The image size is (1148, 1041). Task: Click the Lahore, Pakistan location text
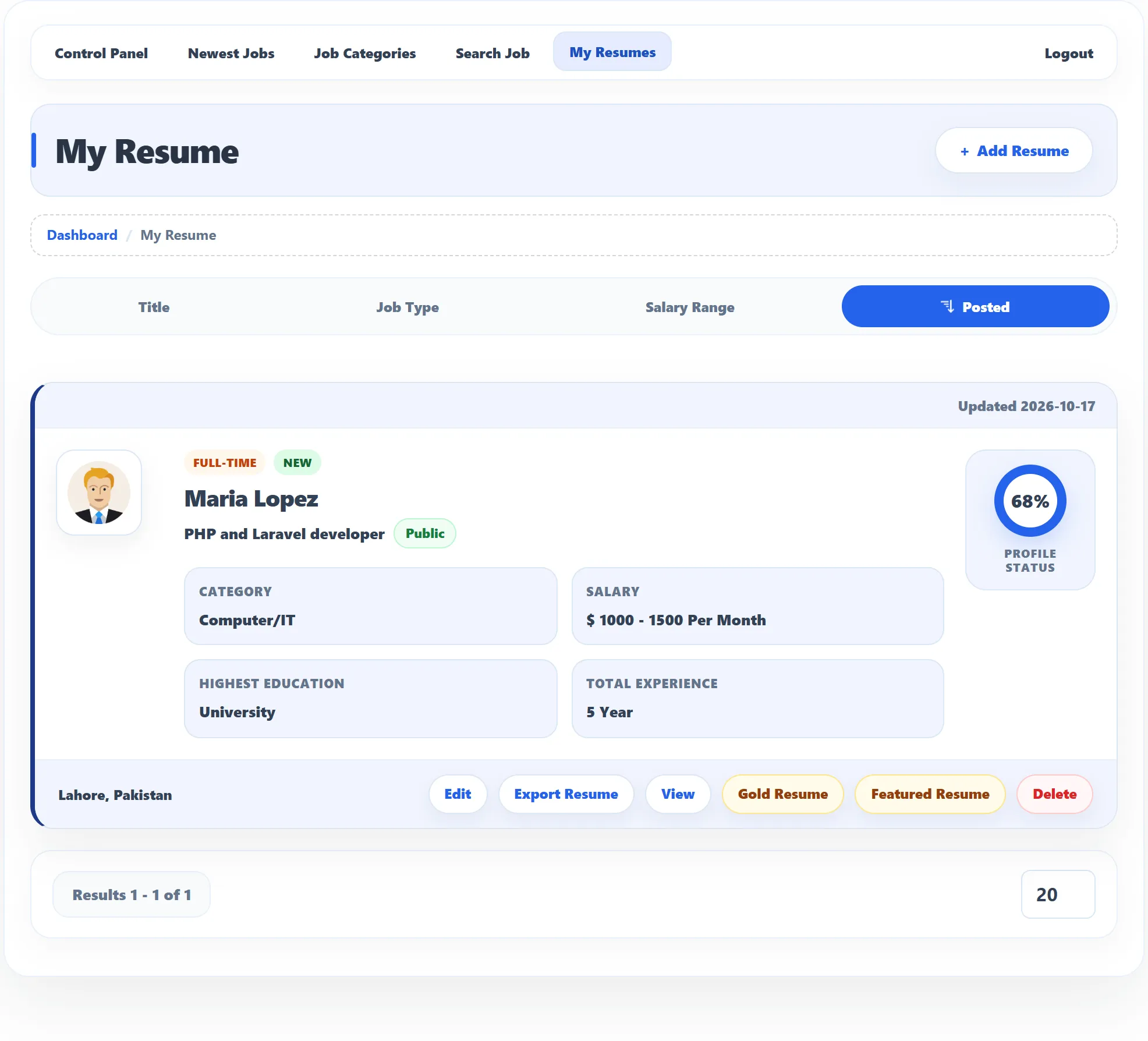pos(115,795)
